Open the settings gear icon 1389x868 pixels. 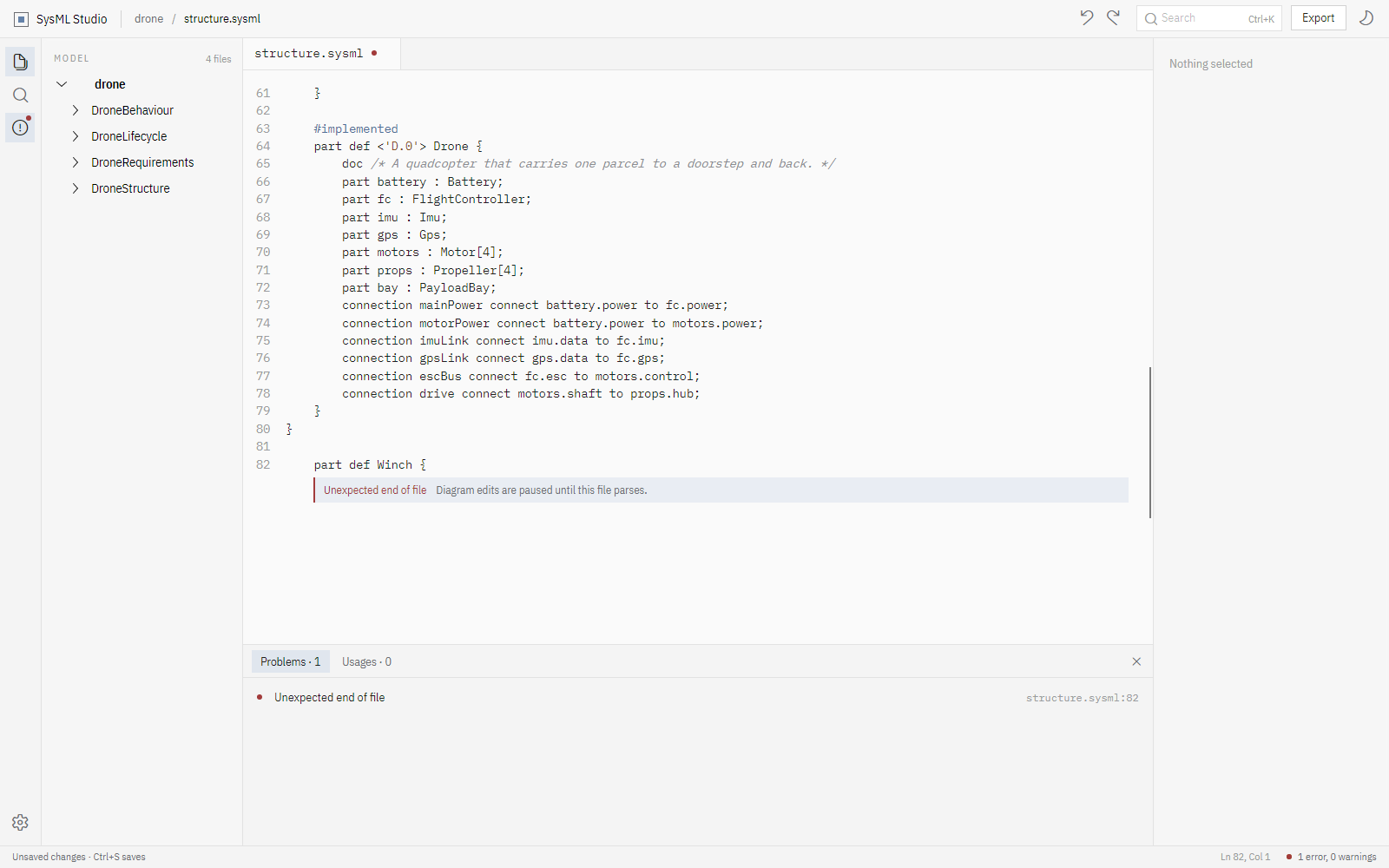click(x=20, y=822)
